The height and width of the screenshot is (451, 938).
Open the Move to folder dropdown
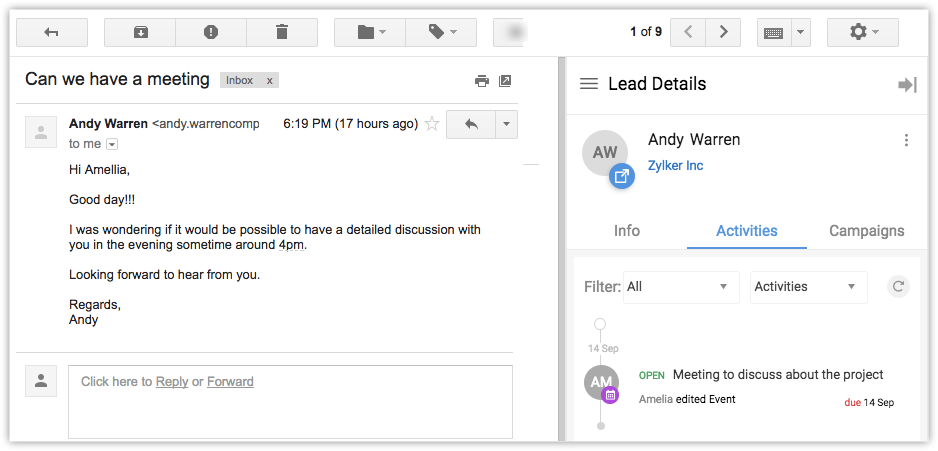(x=370, y=32)
